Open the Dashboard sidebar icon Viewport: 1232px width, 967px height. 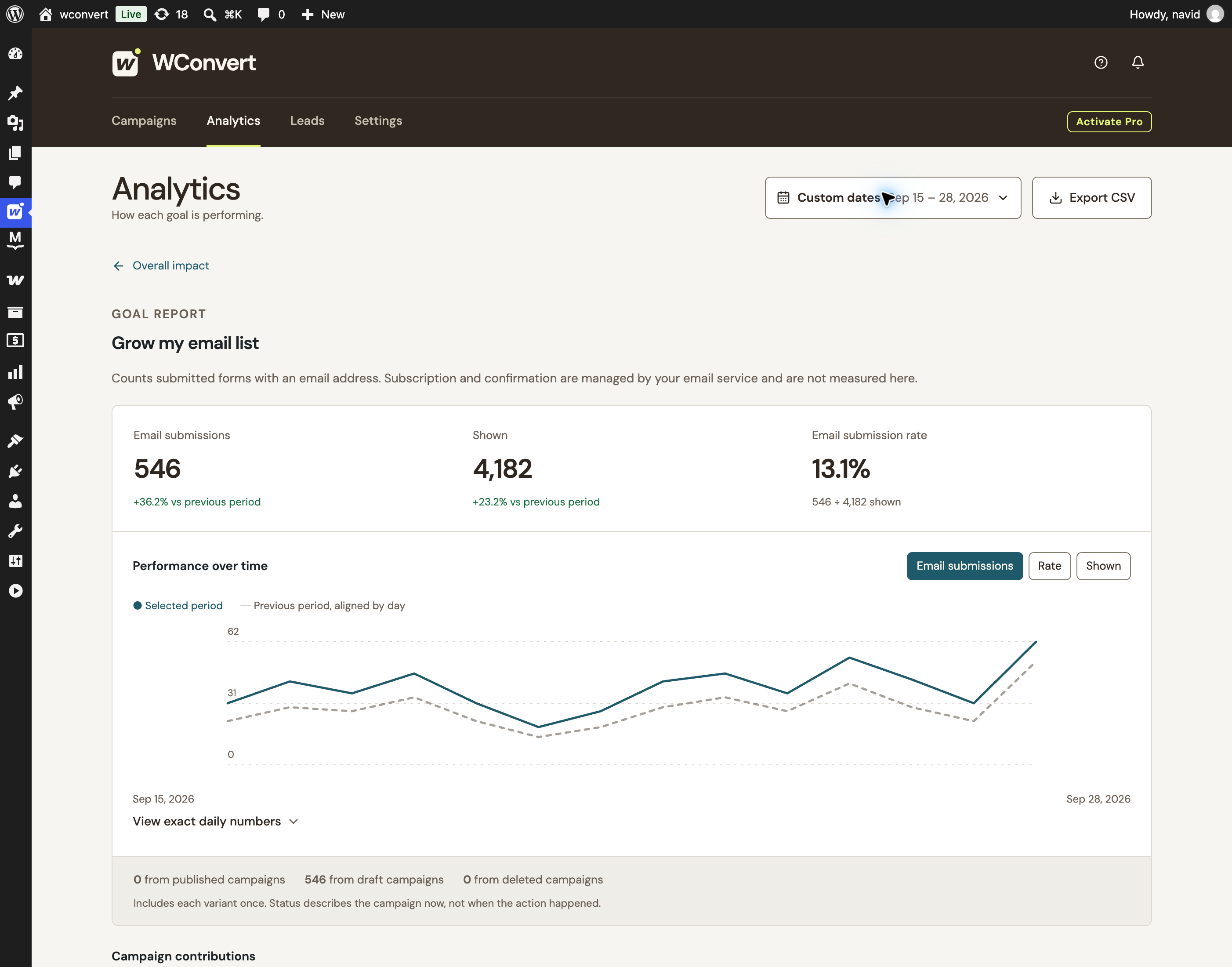[15, 54]
